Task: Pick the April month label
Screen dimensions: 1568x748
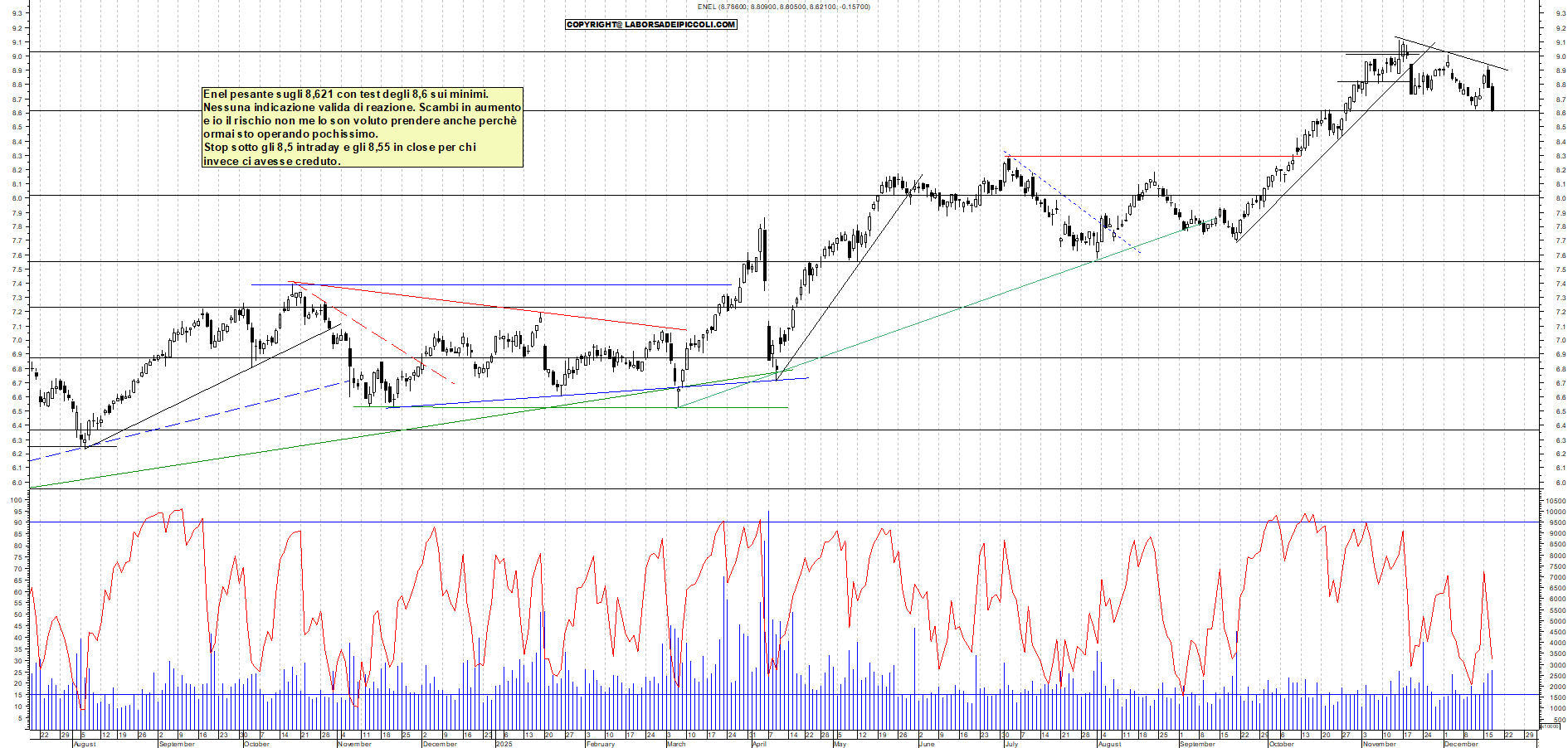Action: point(759,744)
